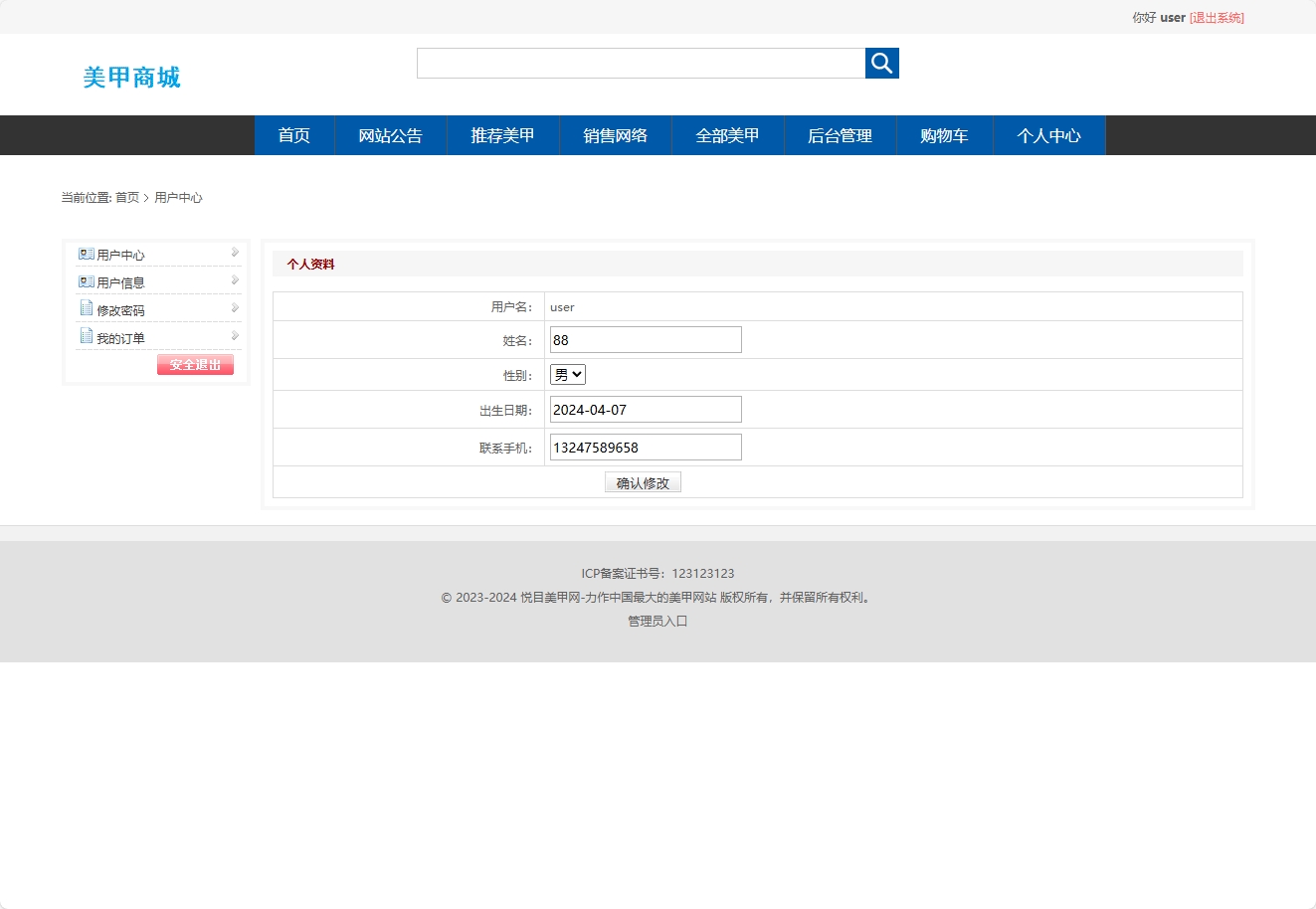The width and height of the screenshot is (1316, 909).
Task: Click the 用户信息 card icon in the sidebar
Action: 85,281
